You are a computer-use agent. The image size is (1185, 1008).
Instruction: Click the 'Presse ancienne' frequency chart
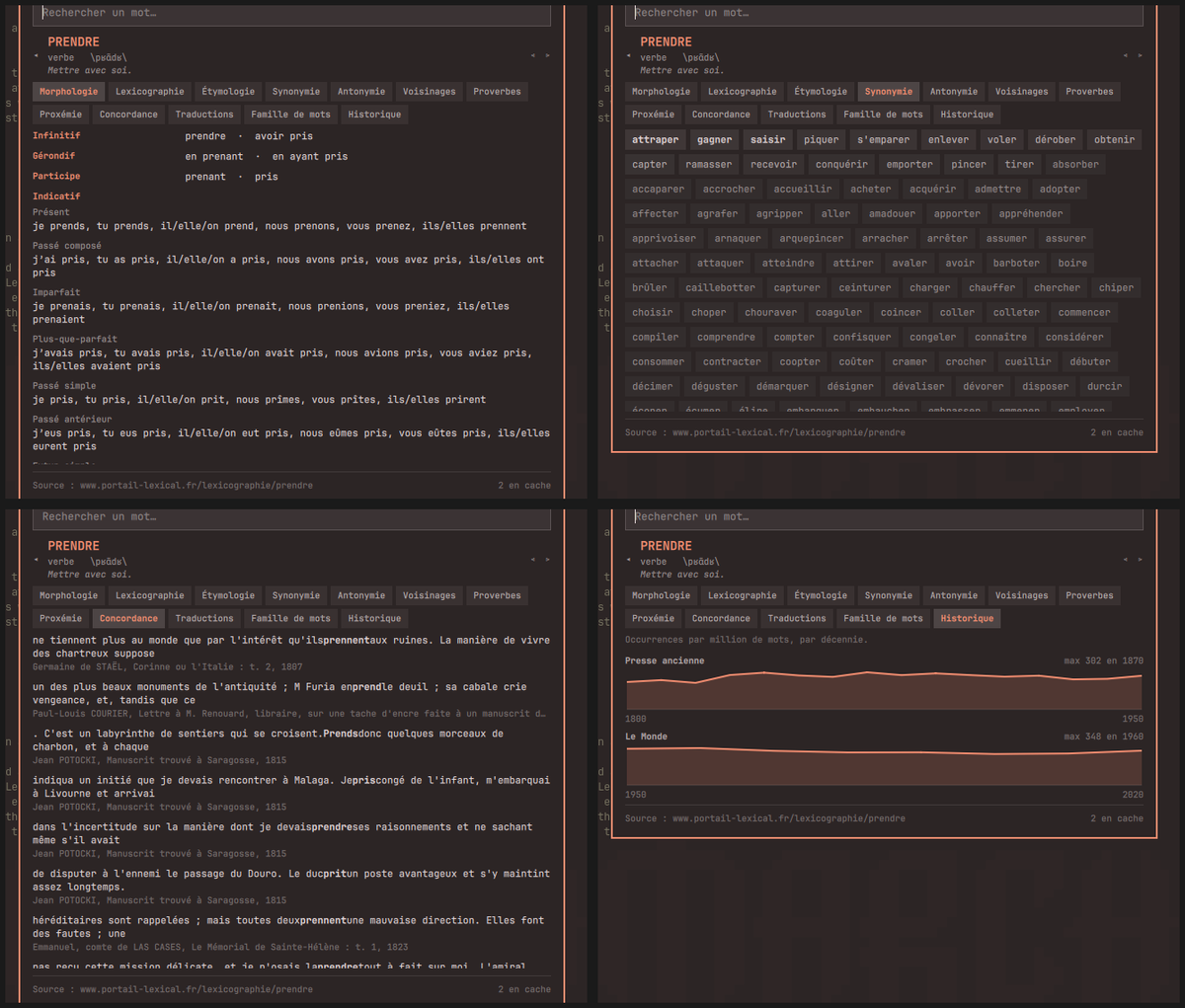pos(884,690)
